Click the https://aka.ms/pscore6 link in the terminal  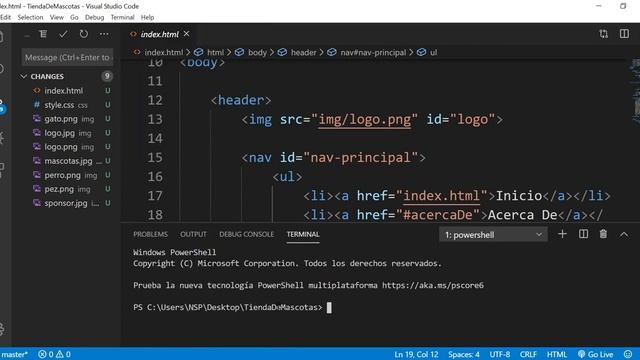433,285
